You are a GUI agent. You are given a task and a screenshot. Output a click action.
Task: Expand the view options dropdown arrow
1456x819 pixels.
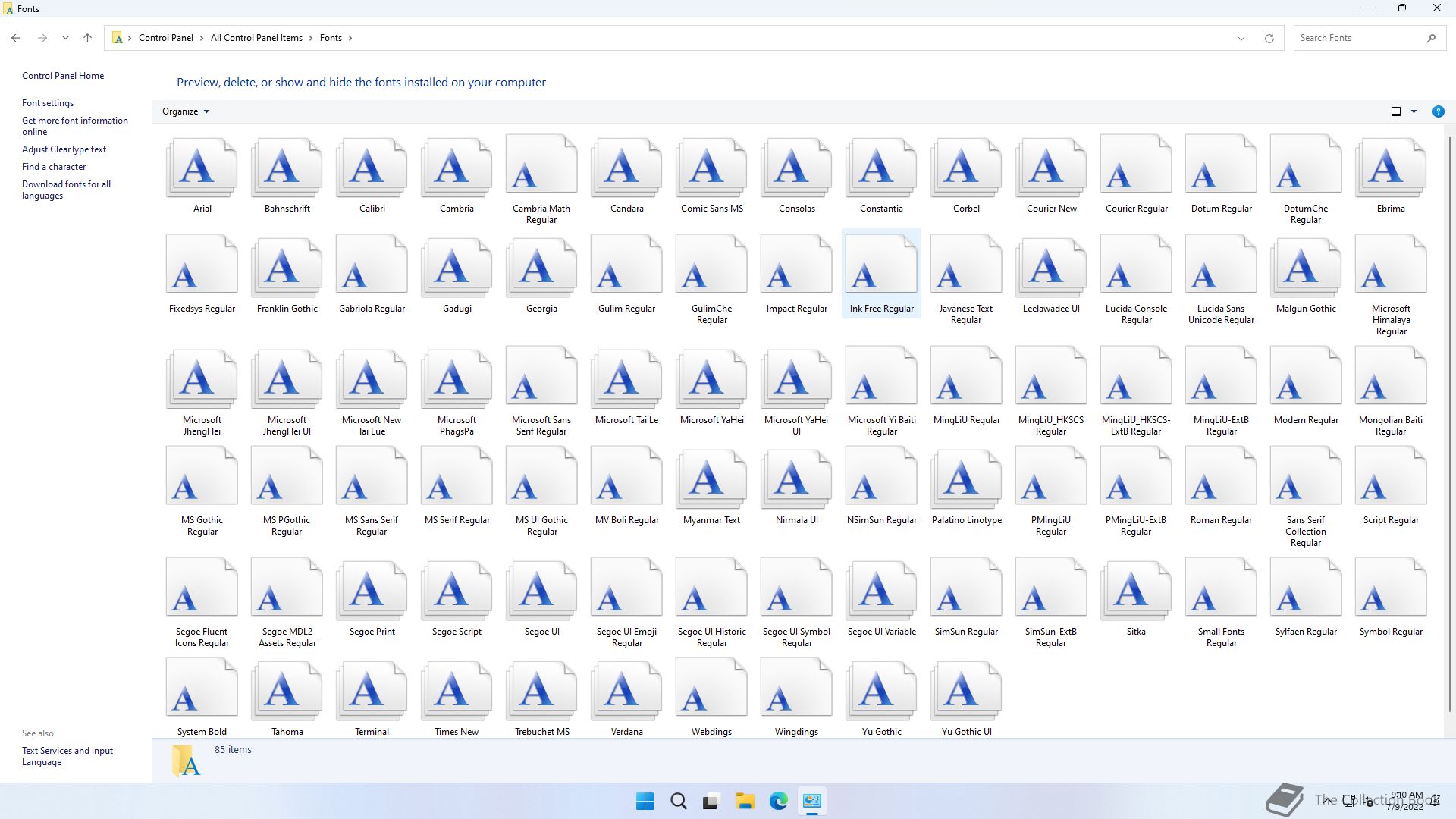tap(1414, 111)
